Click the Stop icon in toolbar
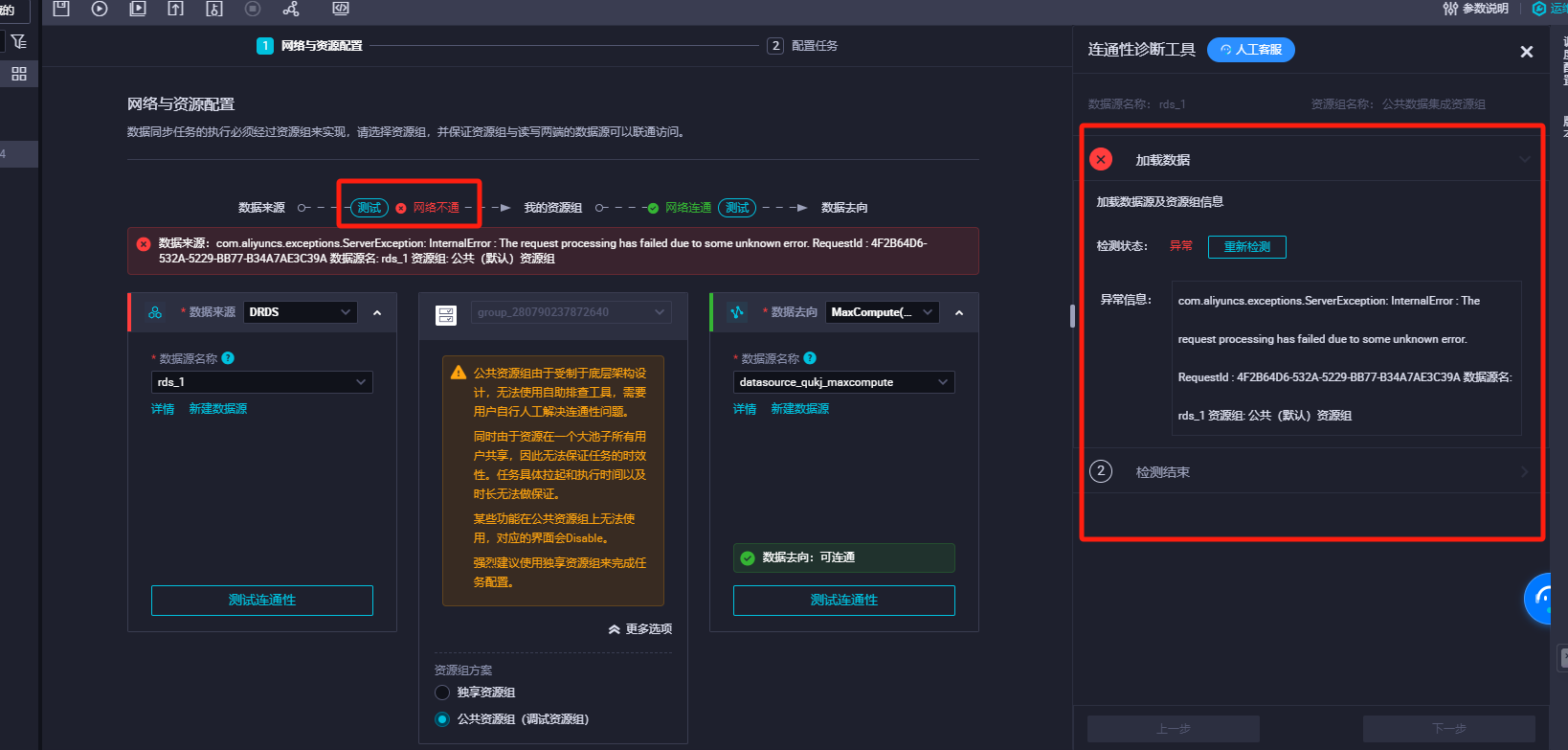This screenshot has width=1568, height=750. (253, 9)
